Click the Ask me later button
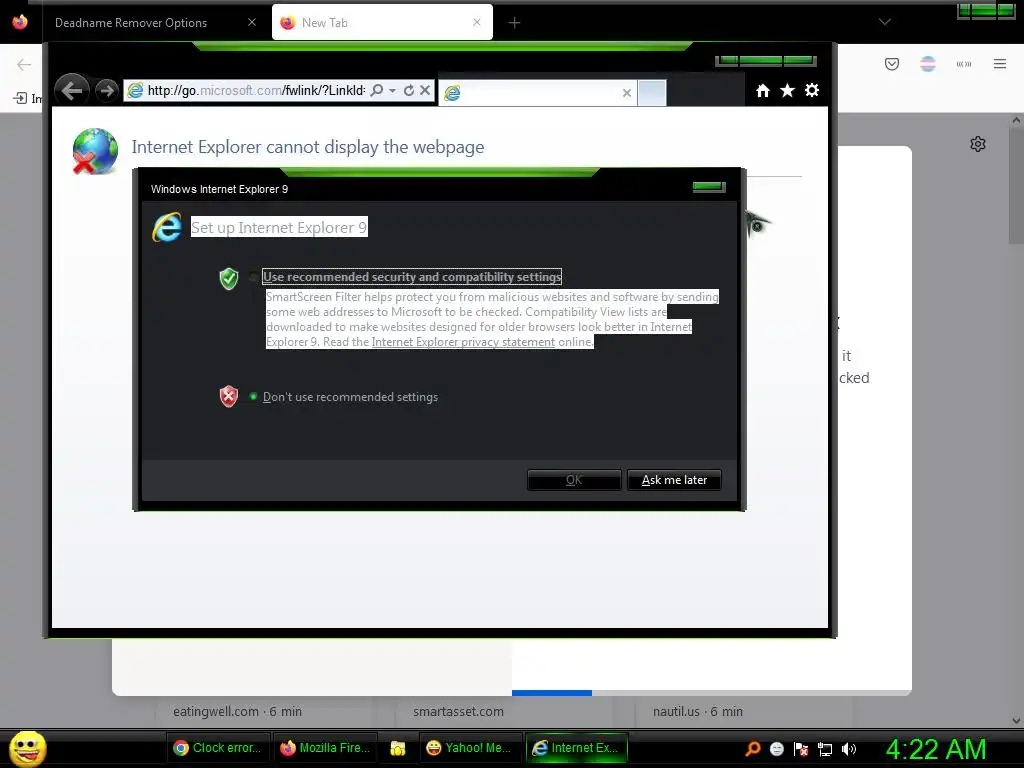Viewport: 1024px width, 768px height. coord(674,480)
